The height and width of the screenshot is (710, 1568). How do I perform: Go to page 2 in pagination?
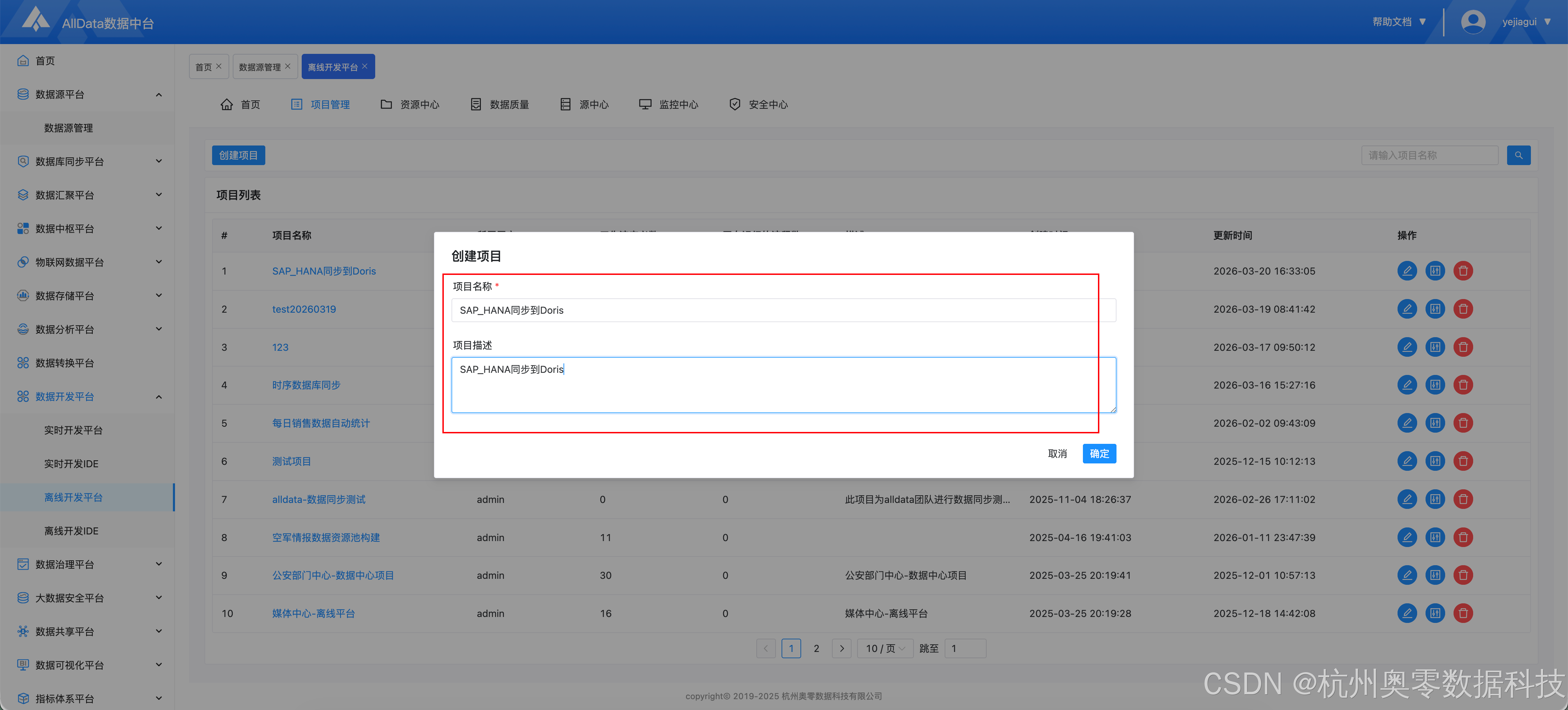pos(816,648)
